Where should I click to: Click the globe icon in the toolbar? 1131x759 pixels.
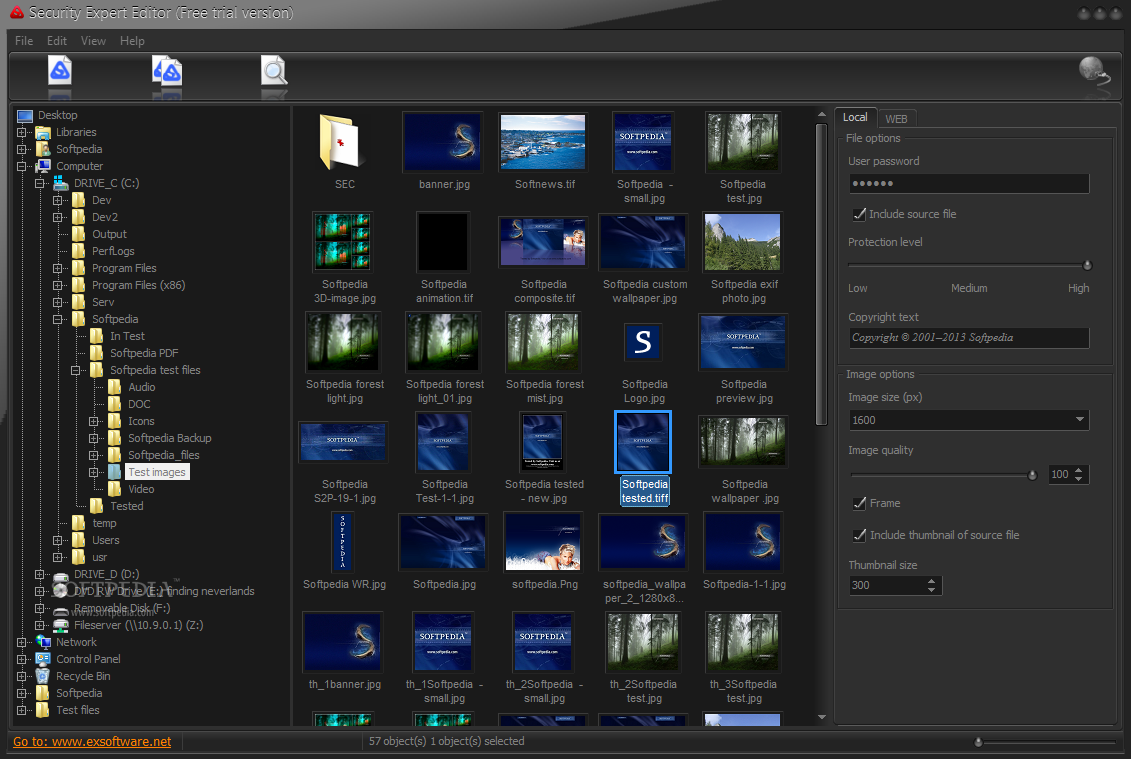[x=1094, y=72]
